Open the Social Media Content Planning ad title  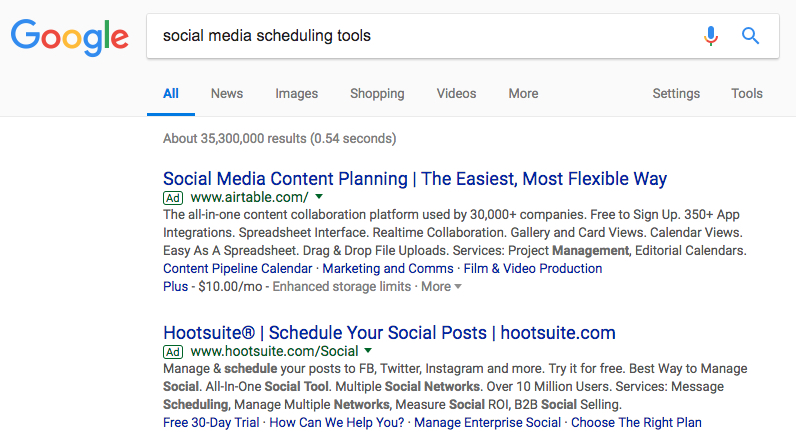[415, 179]
